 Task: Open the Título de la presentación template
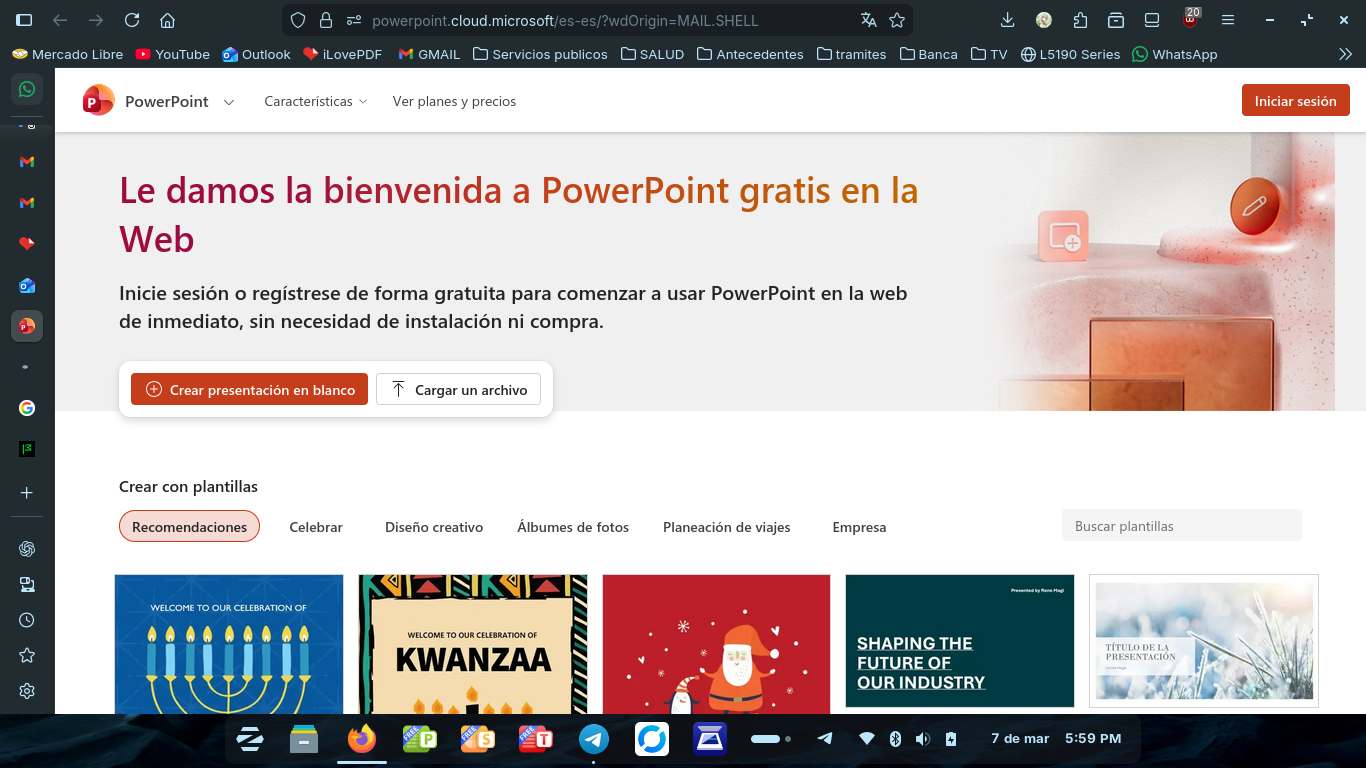click(x=1204, y=641)
